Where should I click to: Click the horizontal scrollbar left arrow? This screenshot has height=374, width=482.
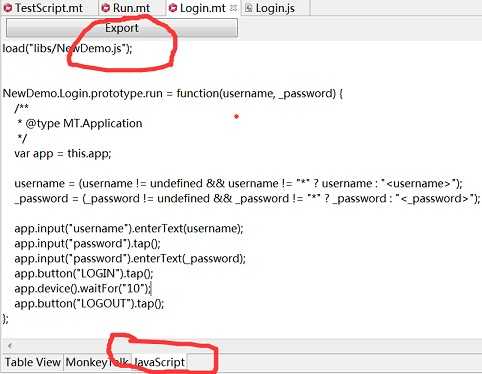pos(10,346)
